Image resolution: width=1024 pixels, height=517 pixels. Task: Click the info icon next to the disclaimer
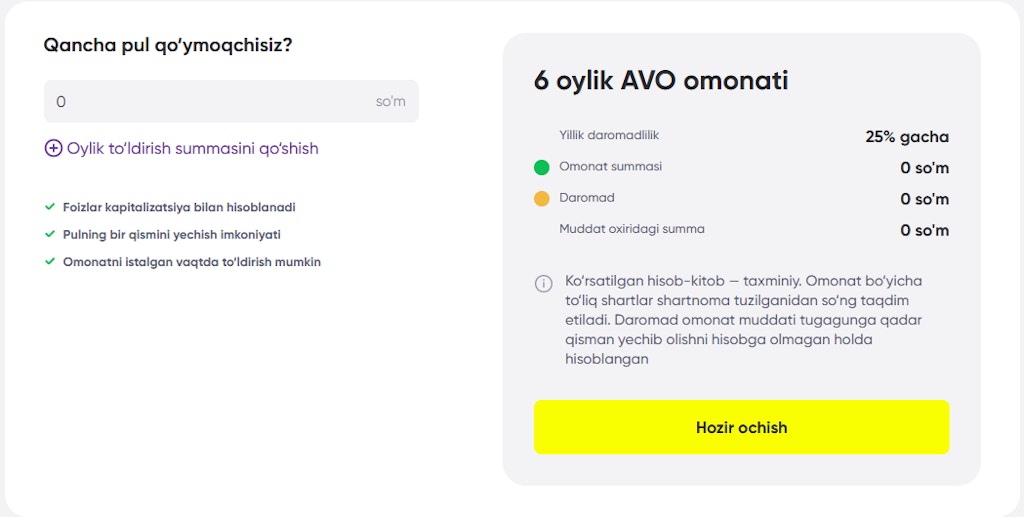pos(544,284)
